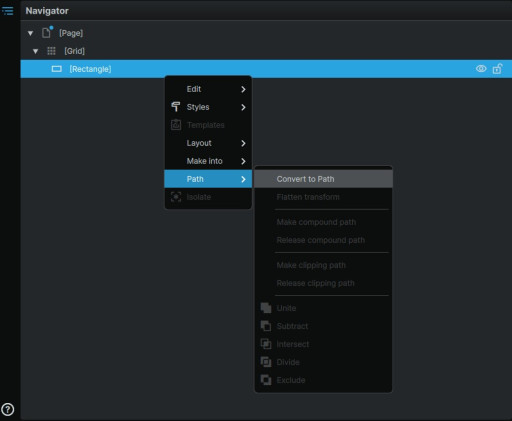Click the Templates clipboard icon

tap(176, 125)
